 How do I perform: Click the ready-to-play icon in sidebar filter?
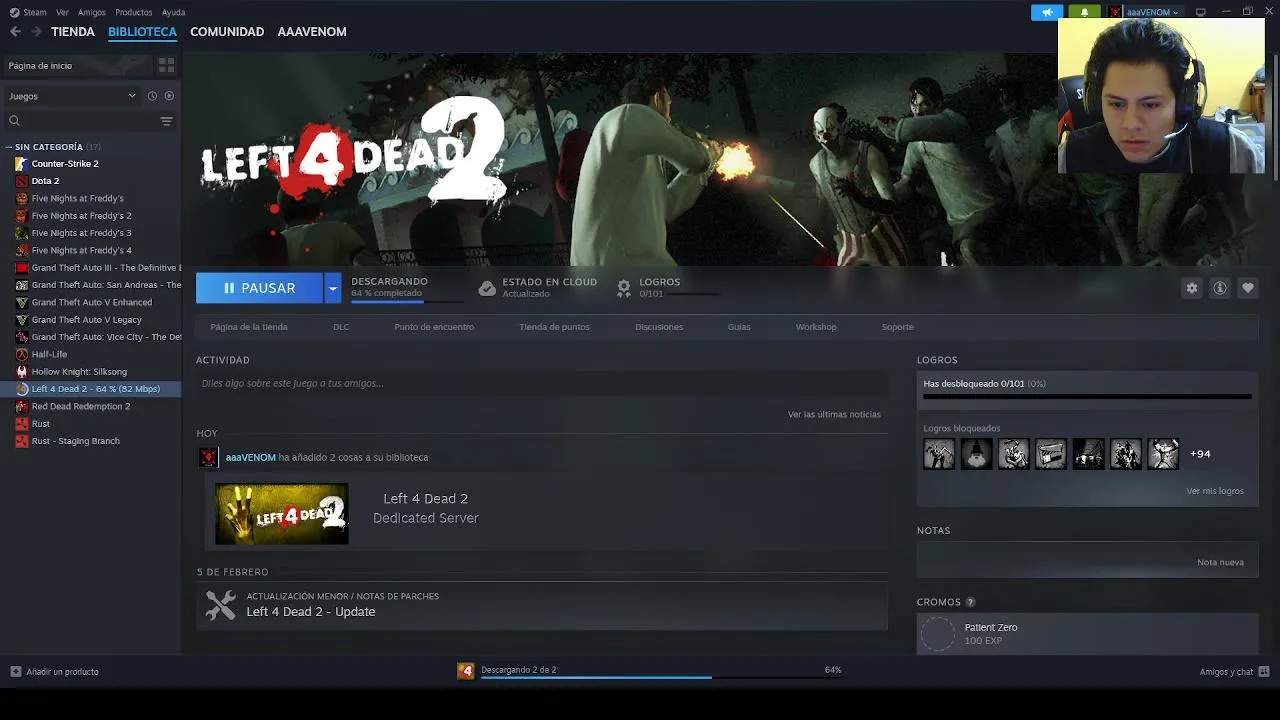169,96
